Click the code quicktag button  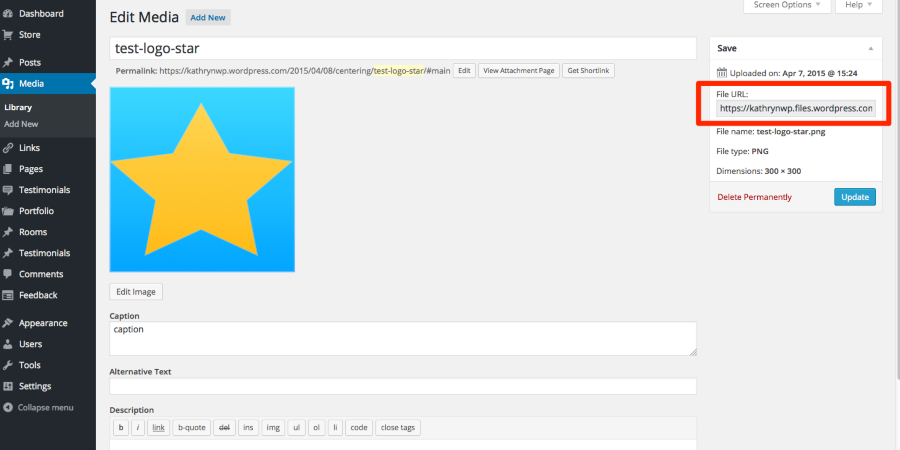[x=359, y=428]
